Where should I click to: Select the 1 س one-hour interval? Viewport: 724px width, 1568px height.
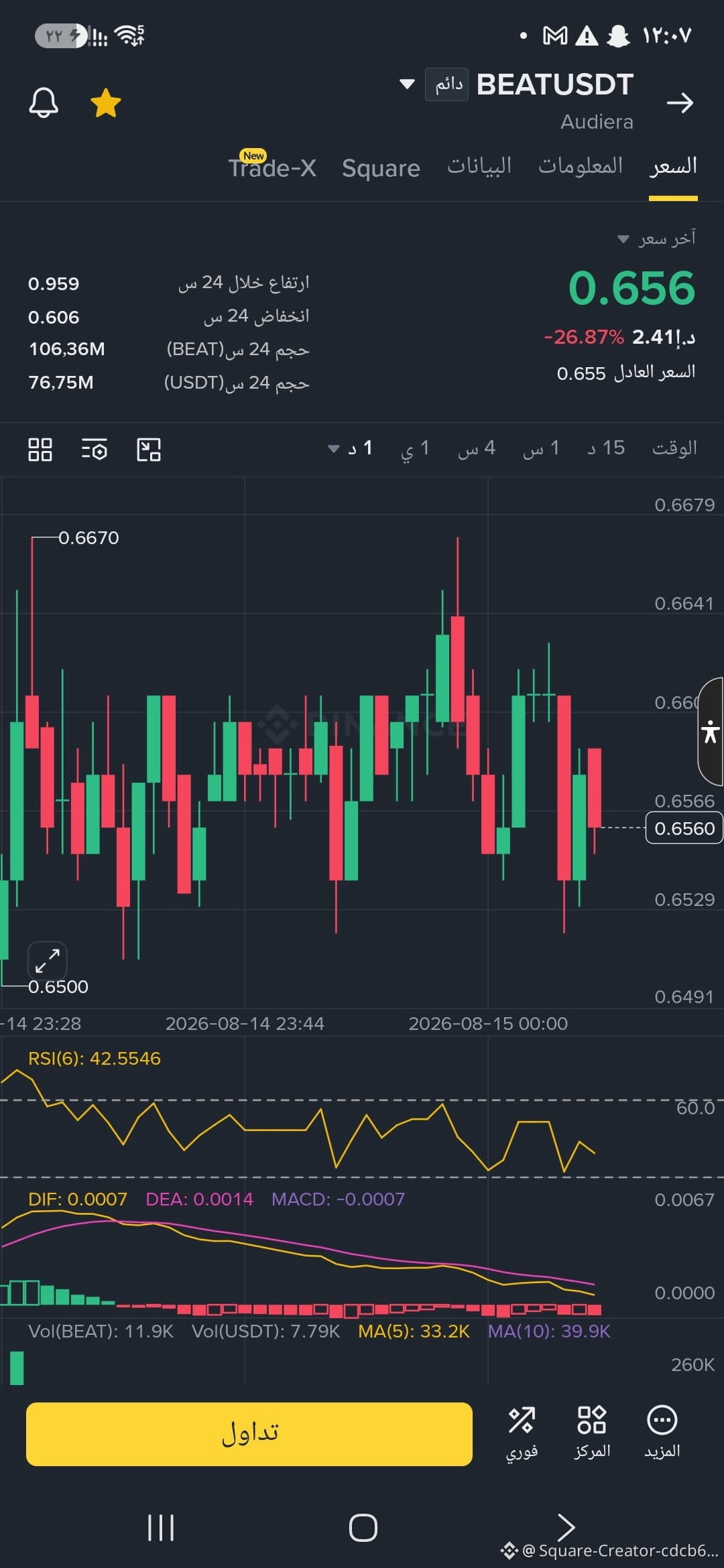(541, 448)
